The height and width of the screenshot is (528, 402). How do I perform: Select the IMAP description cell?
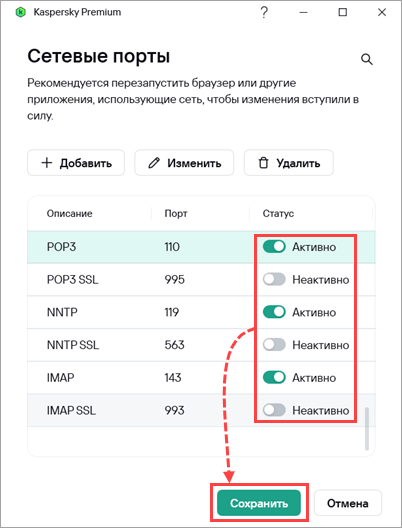pos(60,377)
